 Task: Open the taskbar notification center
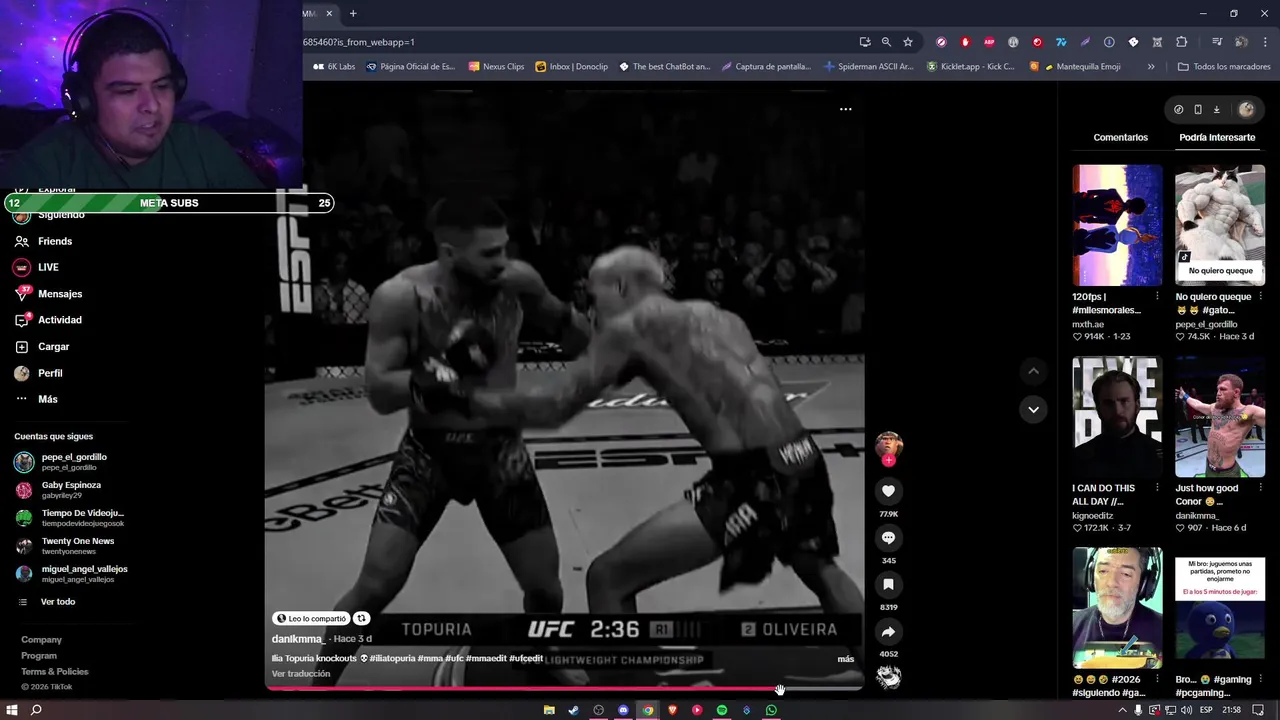click(x=1258, y=710)
